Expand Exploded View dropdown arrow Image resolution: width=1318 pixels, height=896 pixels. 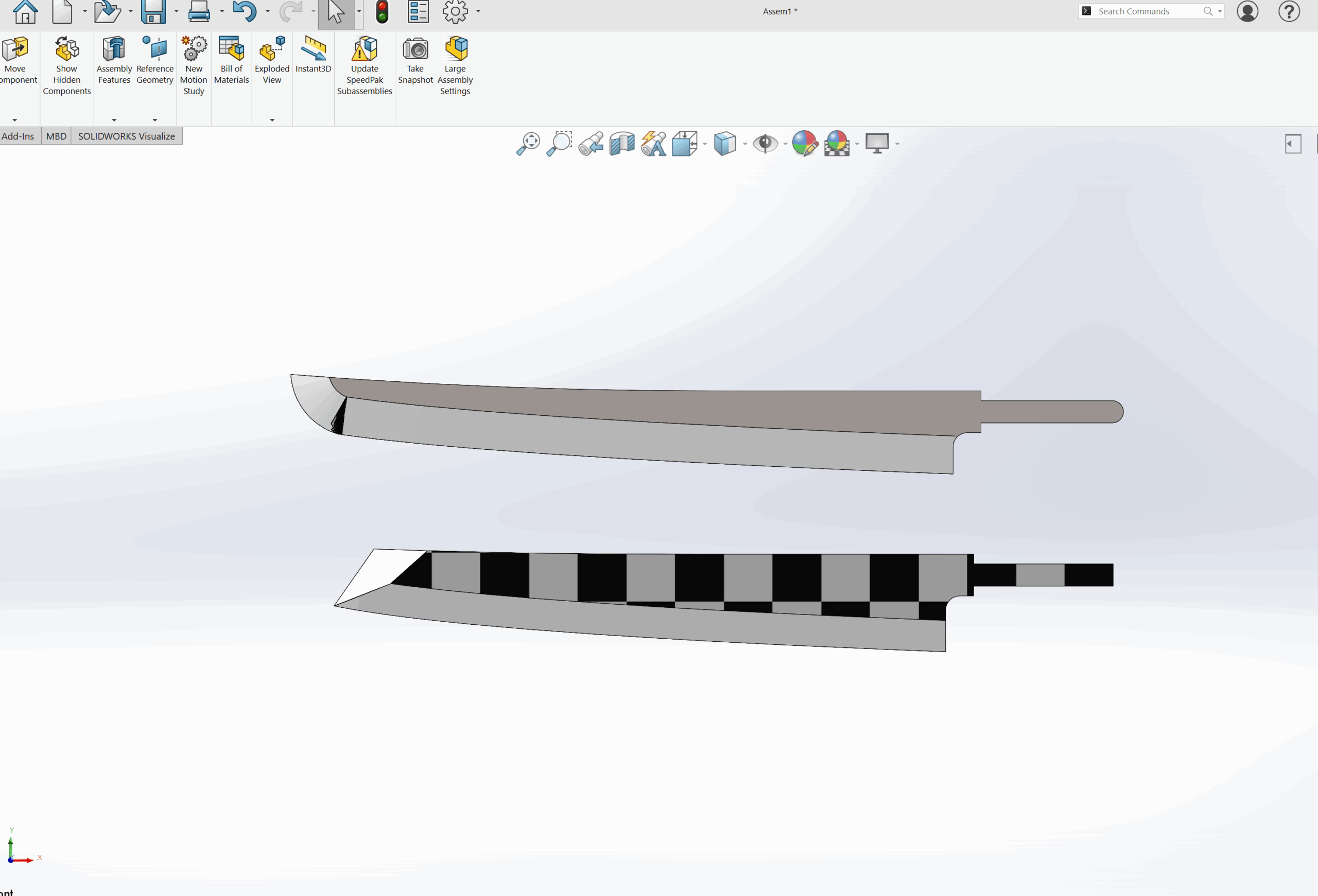pos(272,120)
